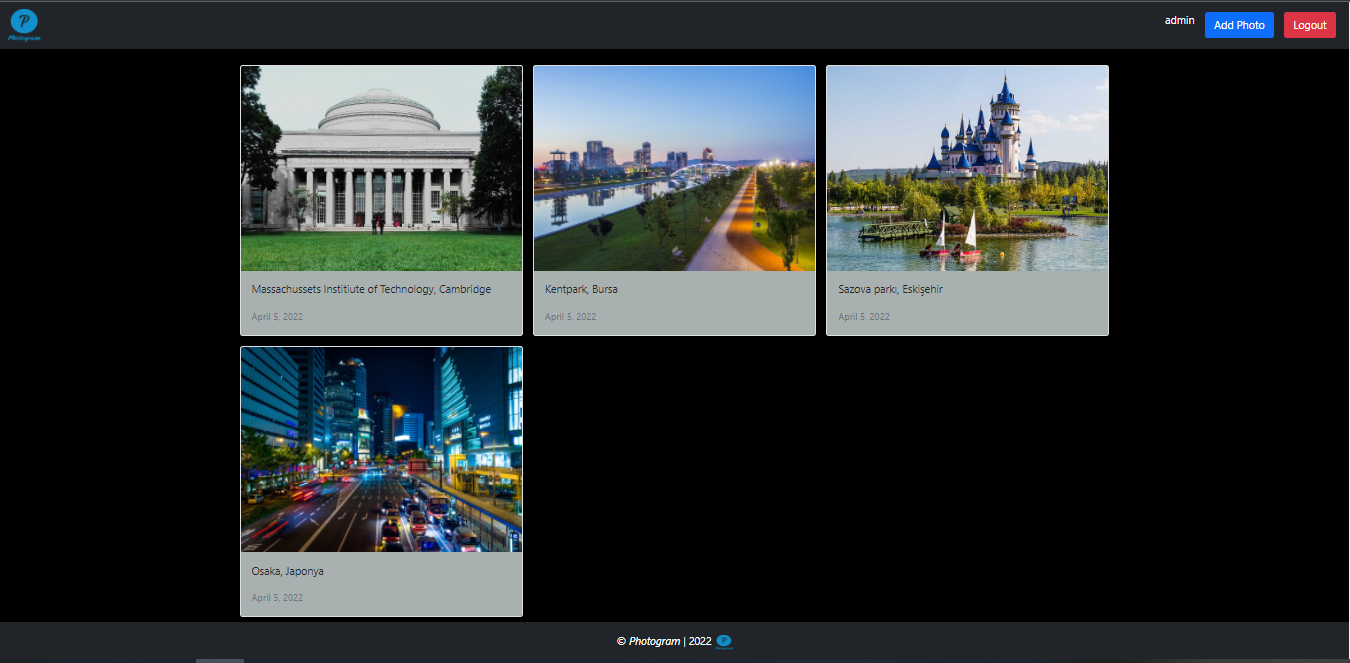Open the Osaka, Japonya photo link

click(x=287, y=571)
